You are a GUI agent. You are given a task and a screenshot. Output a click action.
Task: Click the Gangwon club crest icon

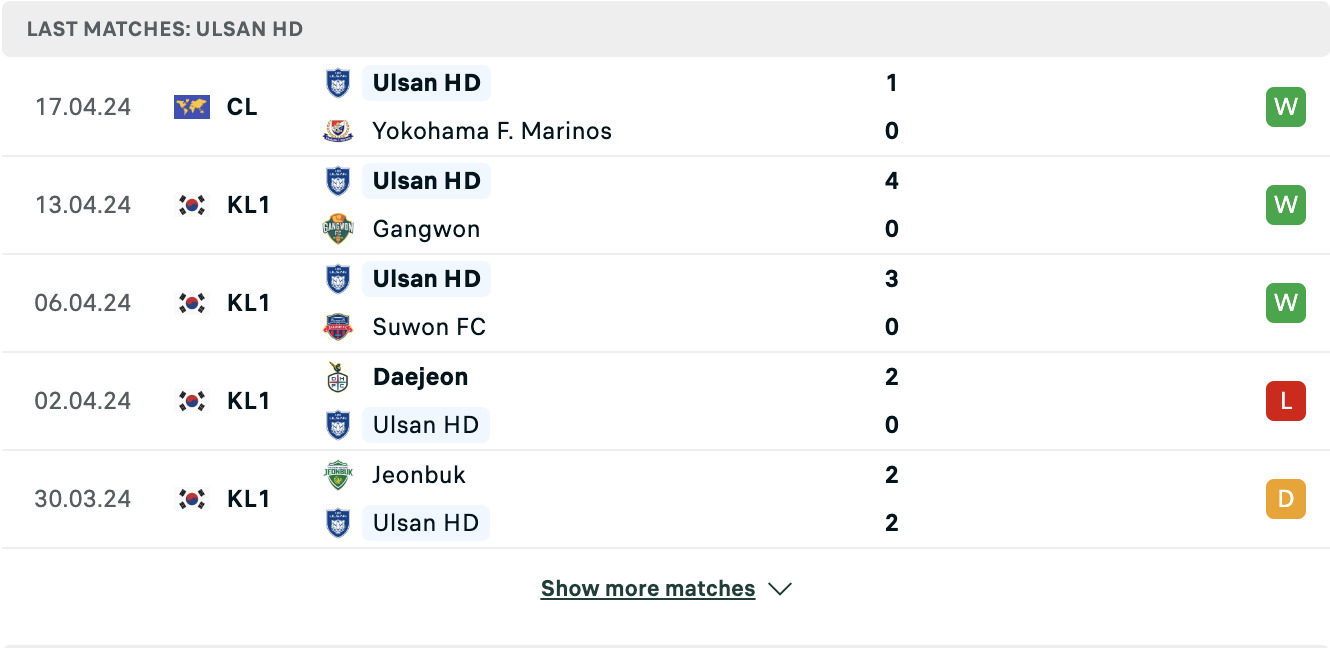[x=338, y=229]
